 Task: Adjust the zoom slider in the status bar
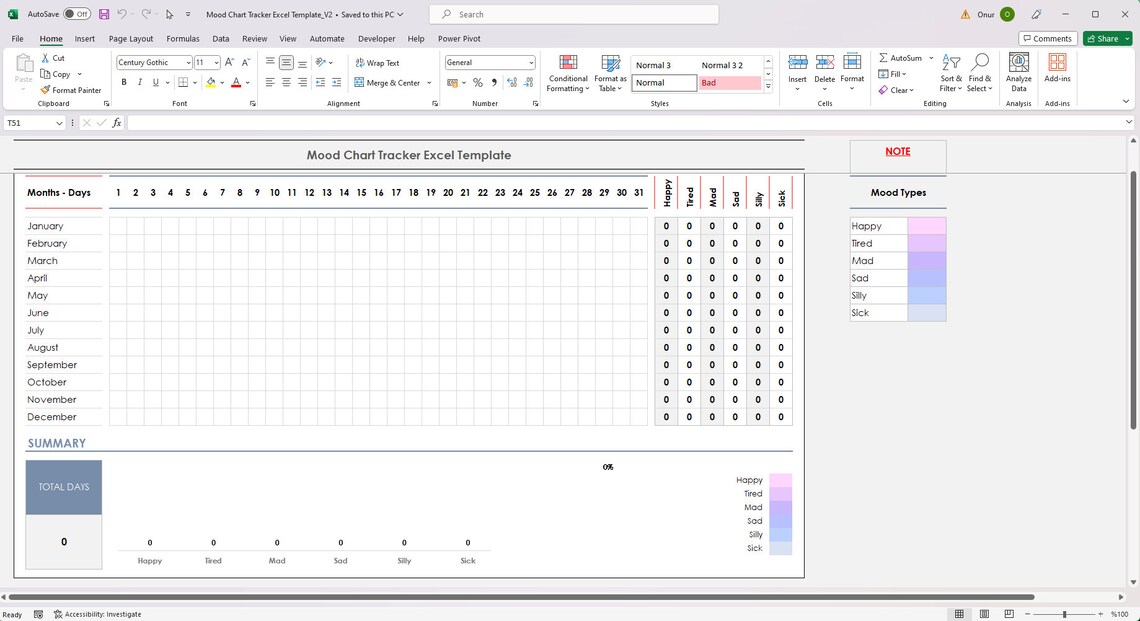(1065, 614)
